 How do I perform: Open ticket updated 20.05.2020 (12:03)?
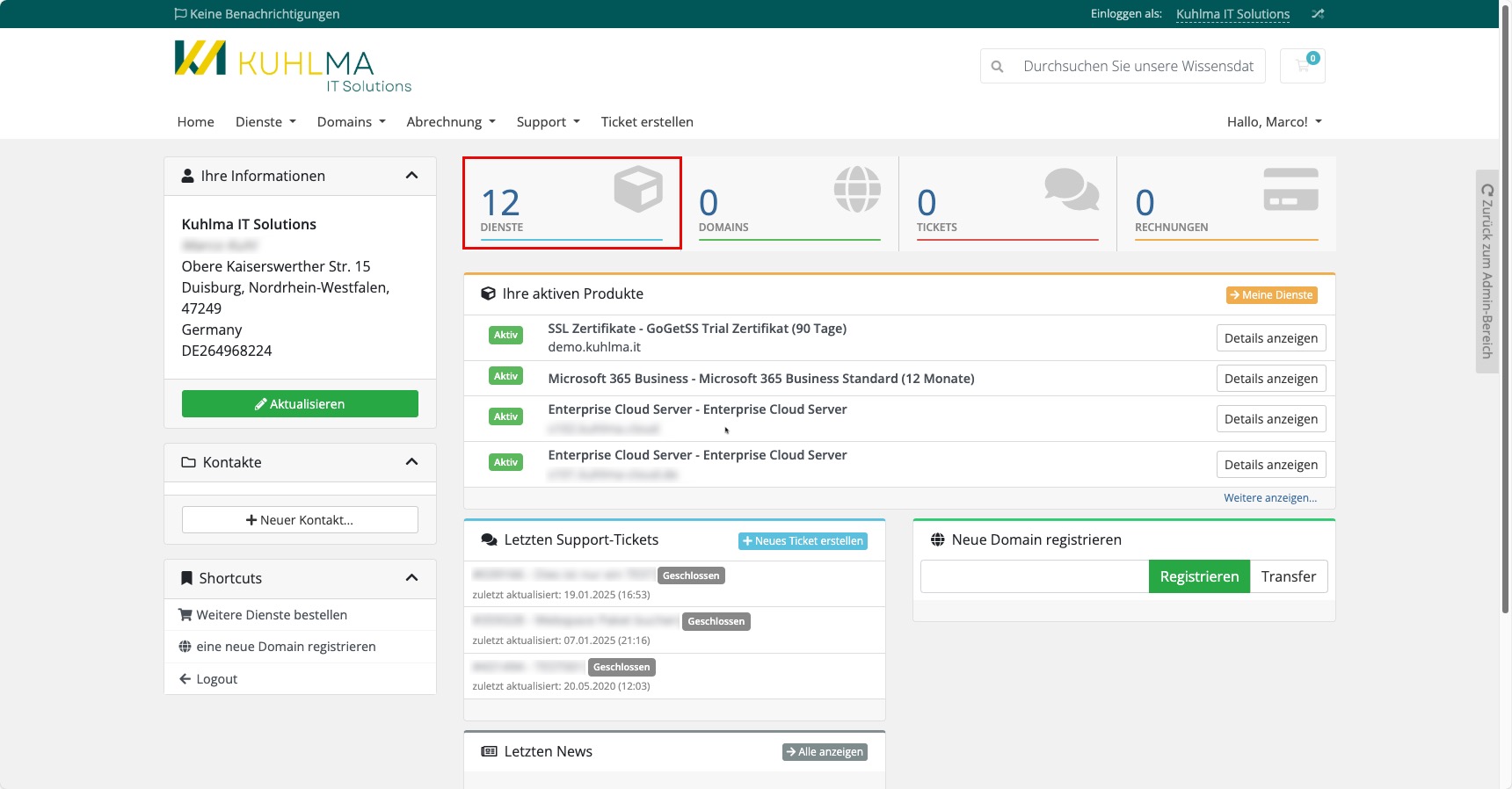coord(674,676)
